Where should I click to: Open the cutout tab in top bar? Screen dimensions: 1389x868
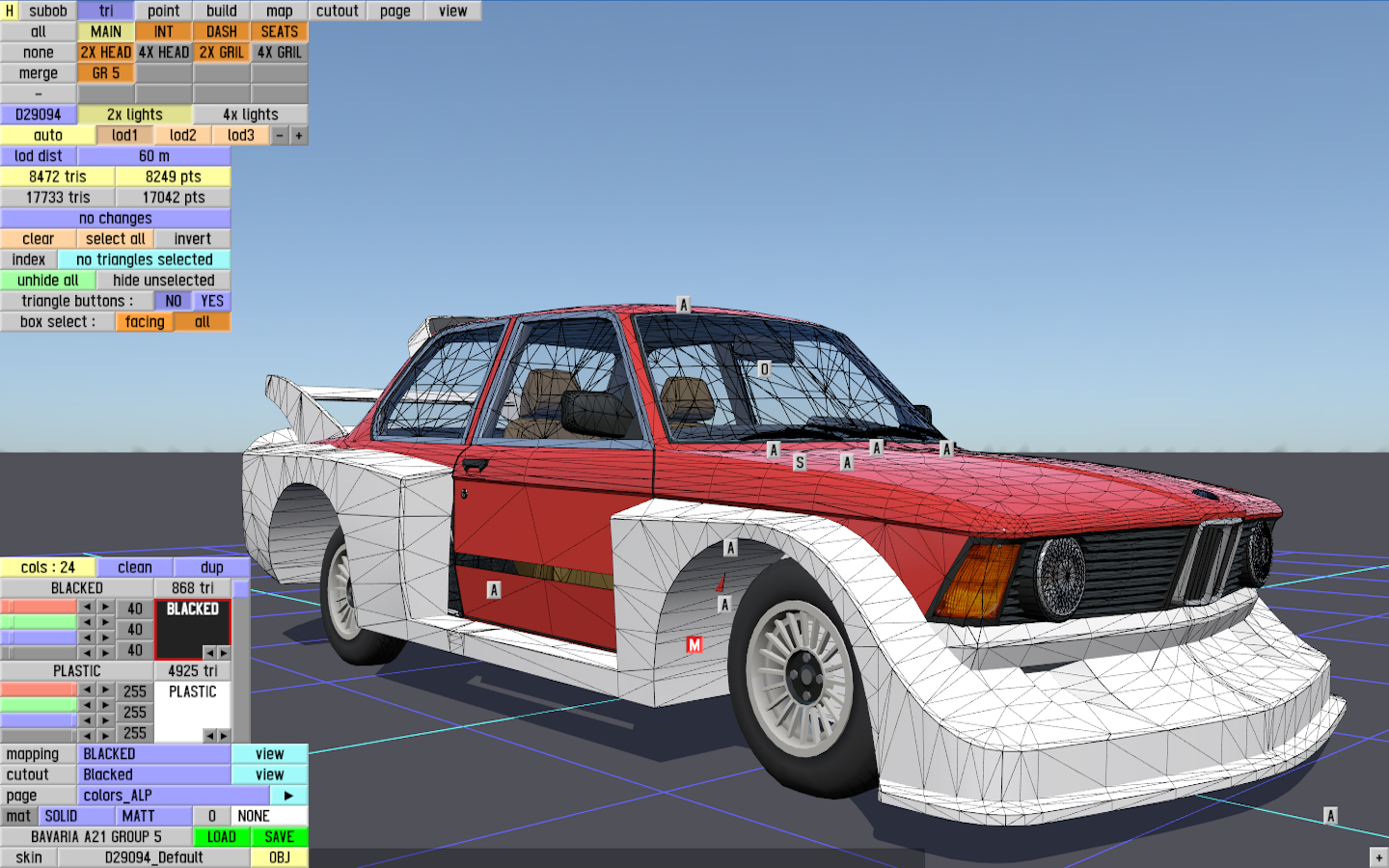click(338, 11)
